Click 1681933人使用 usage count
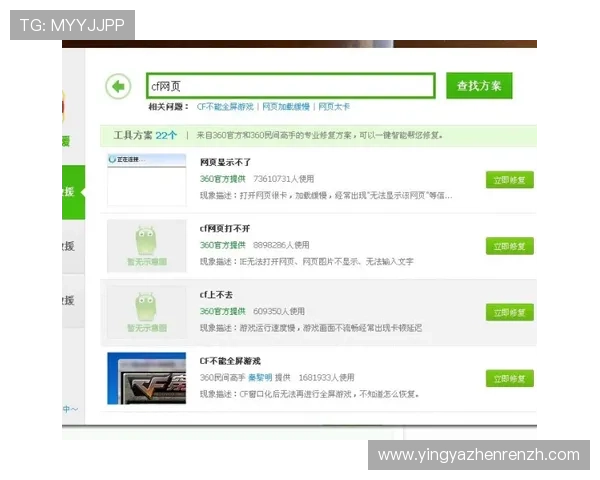 point(326,378)
